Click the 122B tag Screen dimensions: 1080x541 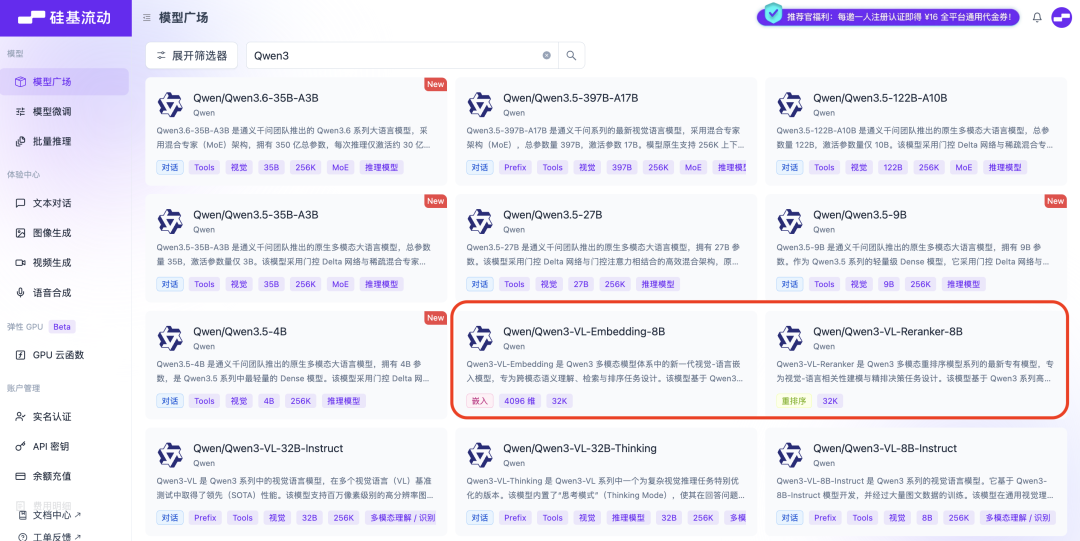tap(895, 167)
